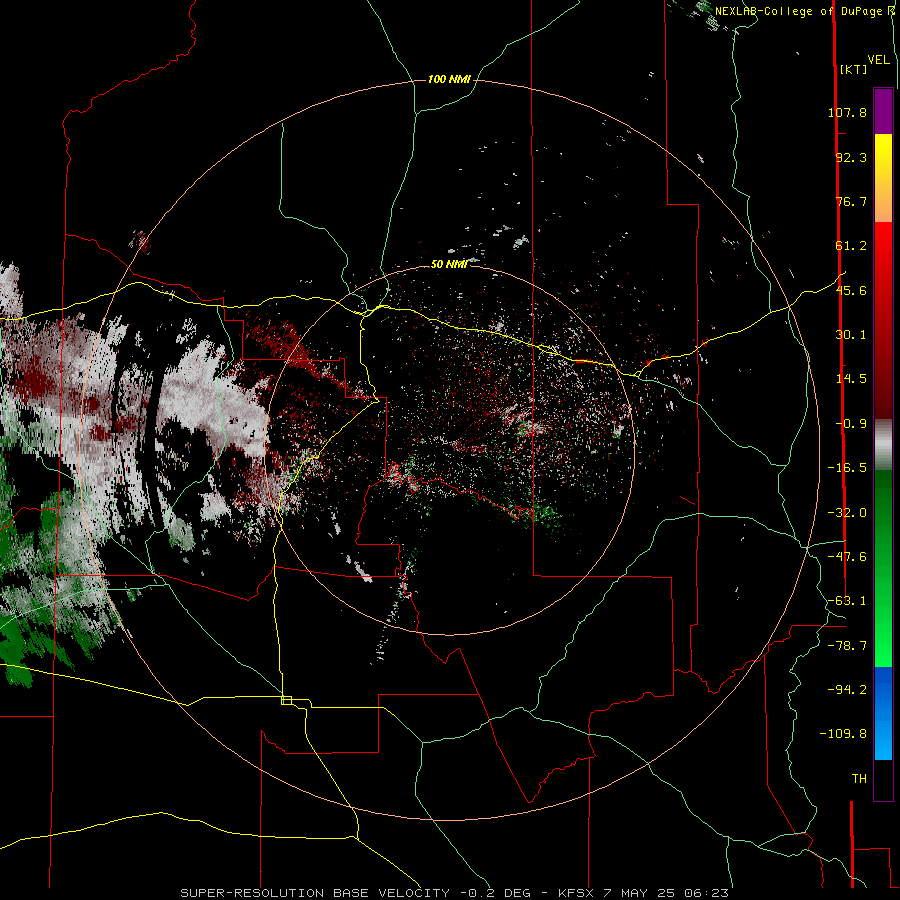The image size is (900, 900).
Task: Click the "KFSX" radar site identifier
Action: coord(576,893)
